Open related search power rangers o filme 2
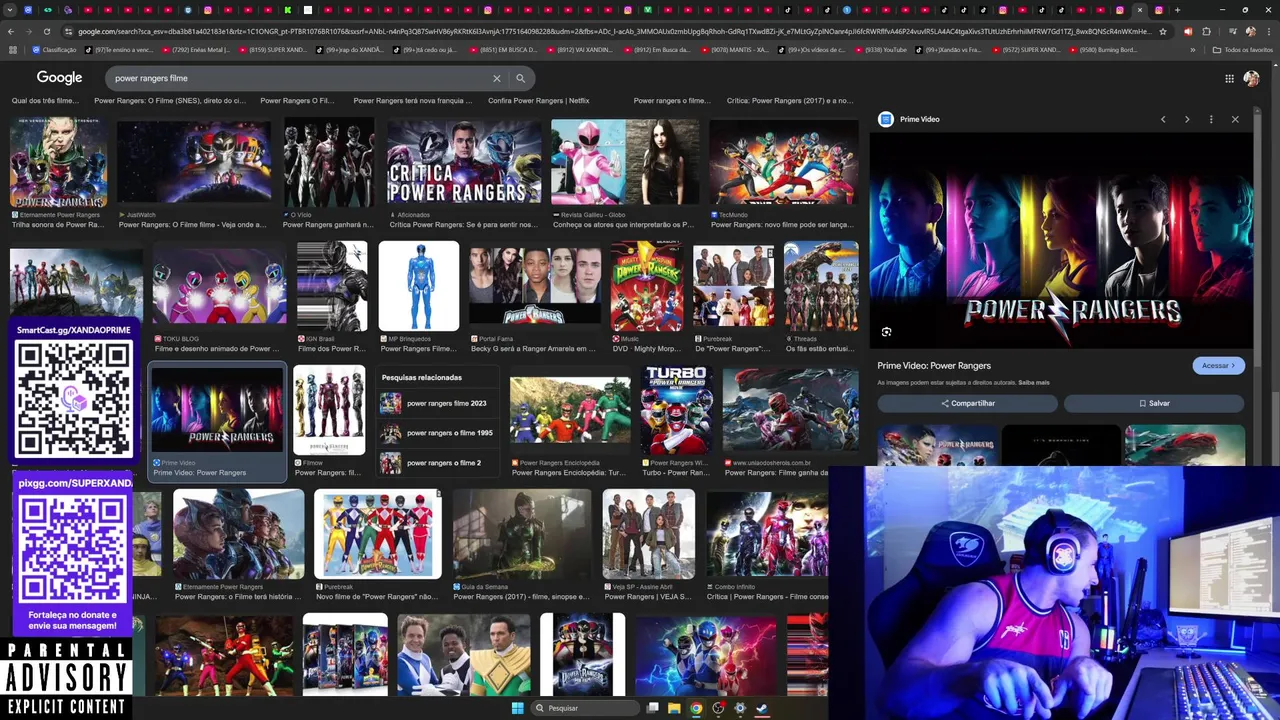1280x720 pixels. coord(437,463)
